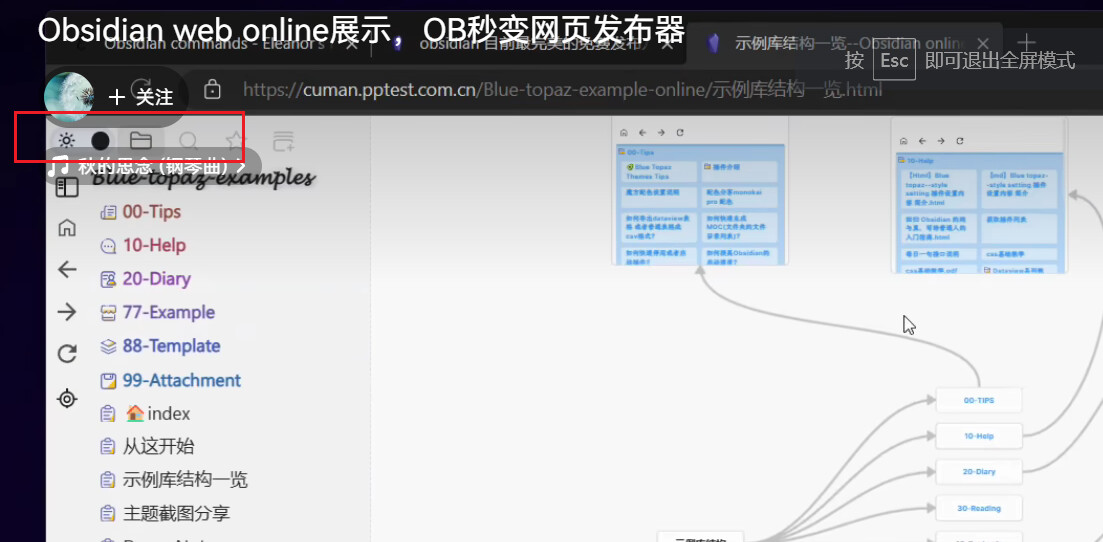Go to home using the sidebar house icon
1103x542 pixels.
click(67, 227)
